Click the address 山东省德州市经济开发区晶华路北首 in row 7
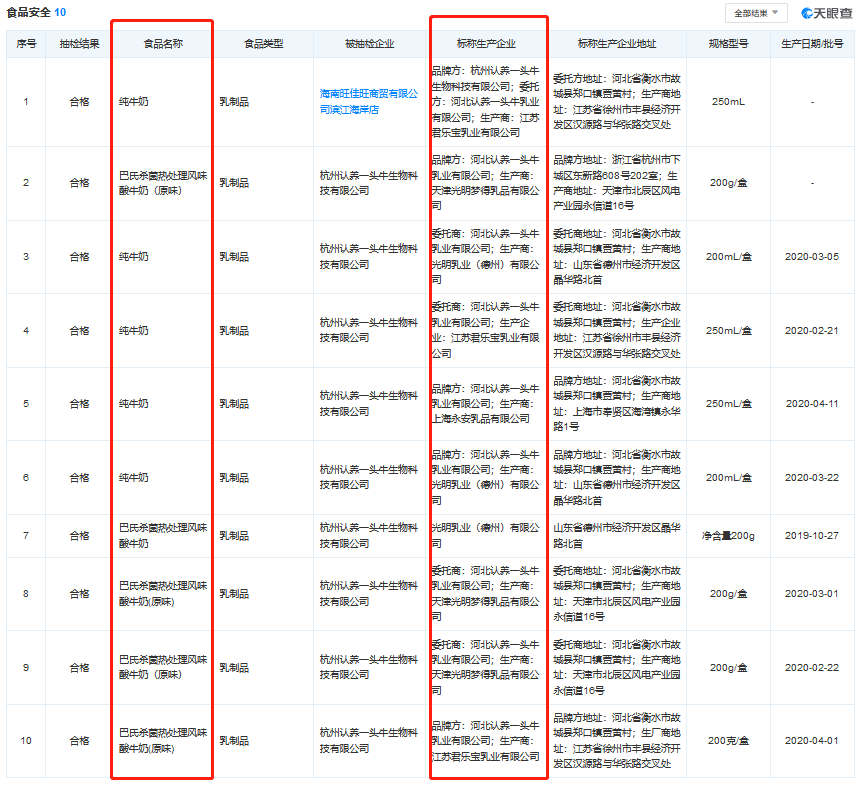 [617, 536]
